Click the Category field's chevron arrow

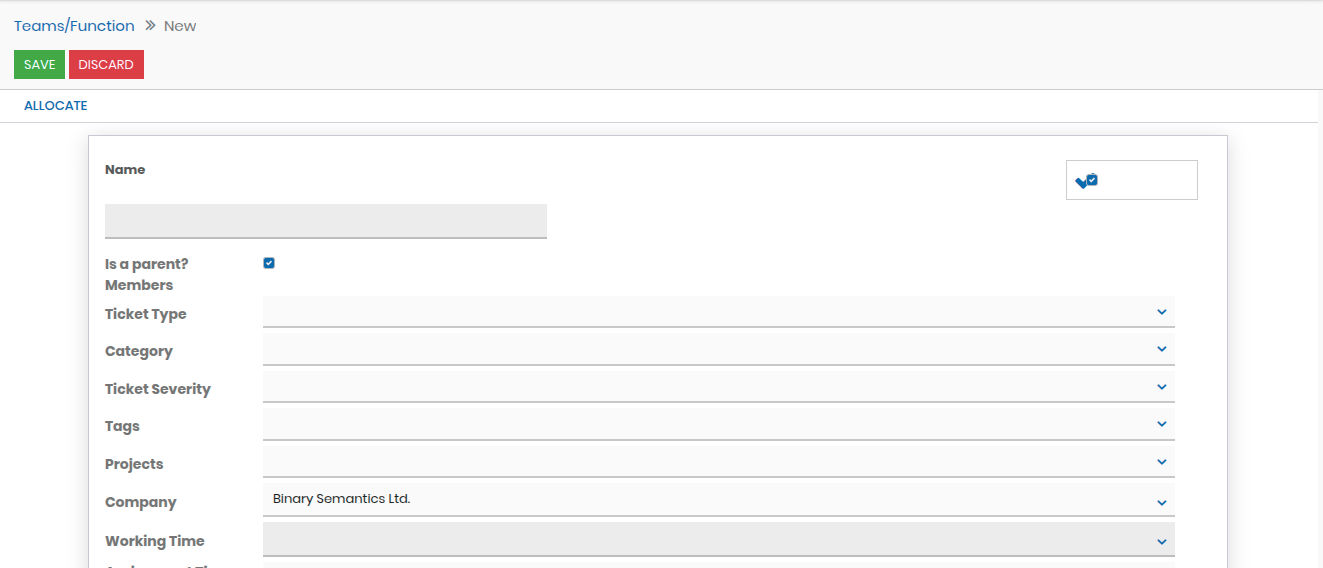click(1161, 349)
